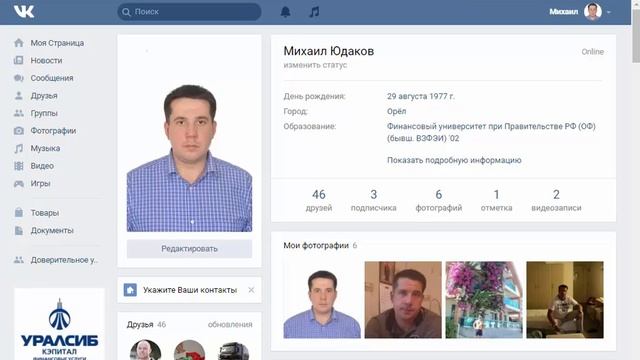Click the page vertical scrollbar thumb
640x360 pixels.
pos(636,35)
